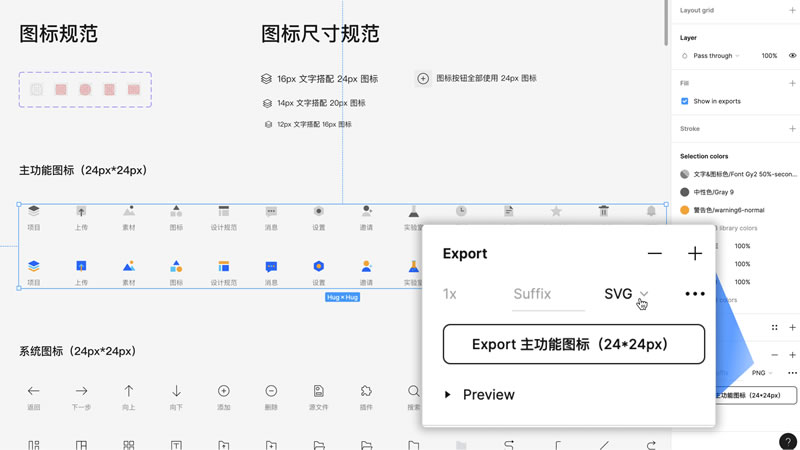Expand the Preview section
The width and height of the screenshot is (800, 450).
448,395
